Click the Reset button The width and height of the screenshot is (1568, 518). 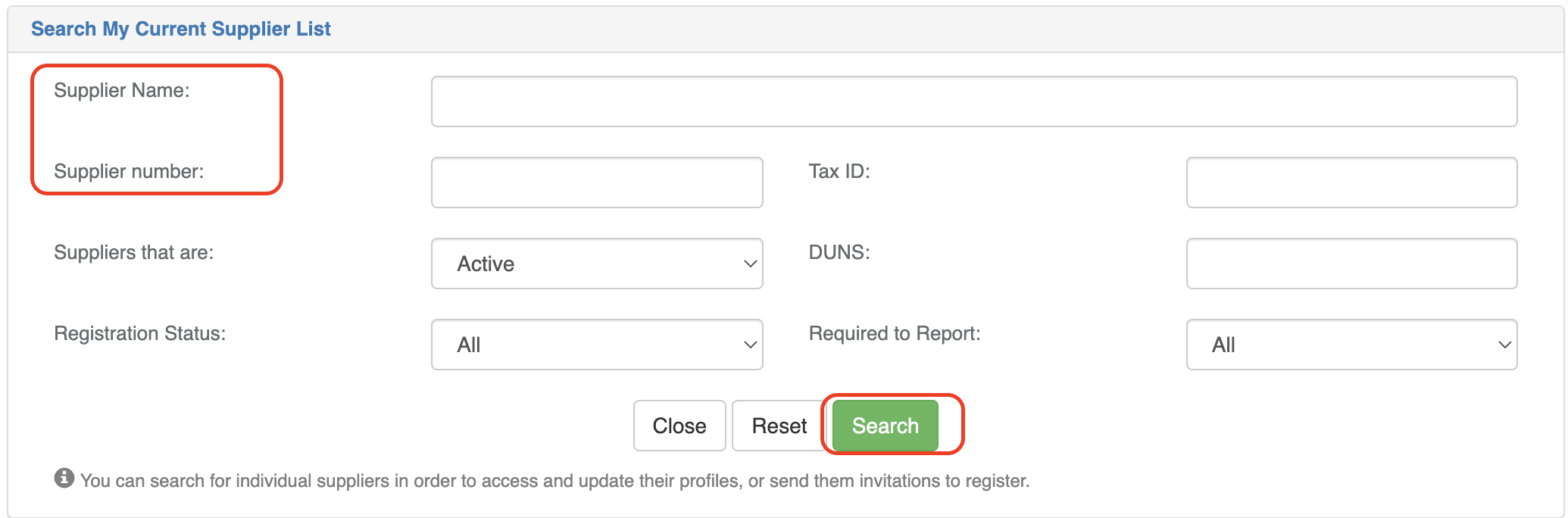pos(779,426)
